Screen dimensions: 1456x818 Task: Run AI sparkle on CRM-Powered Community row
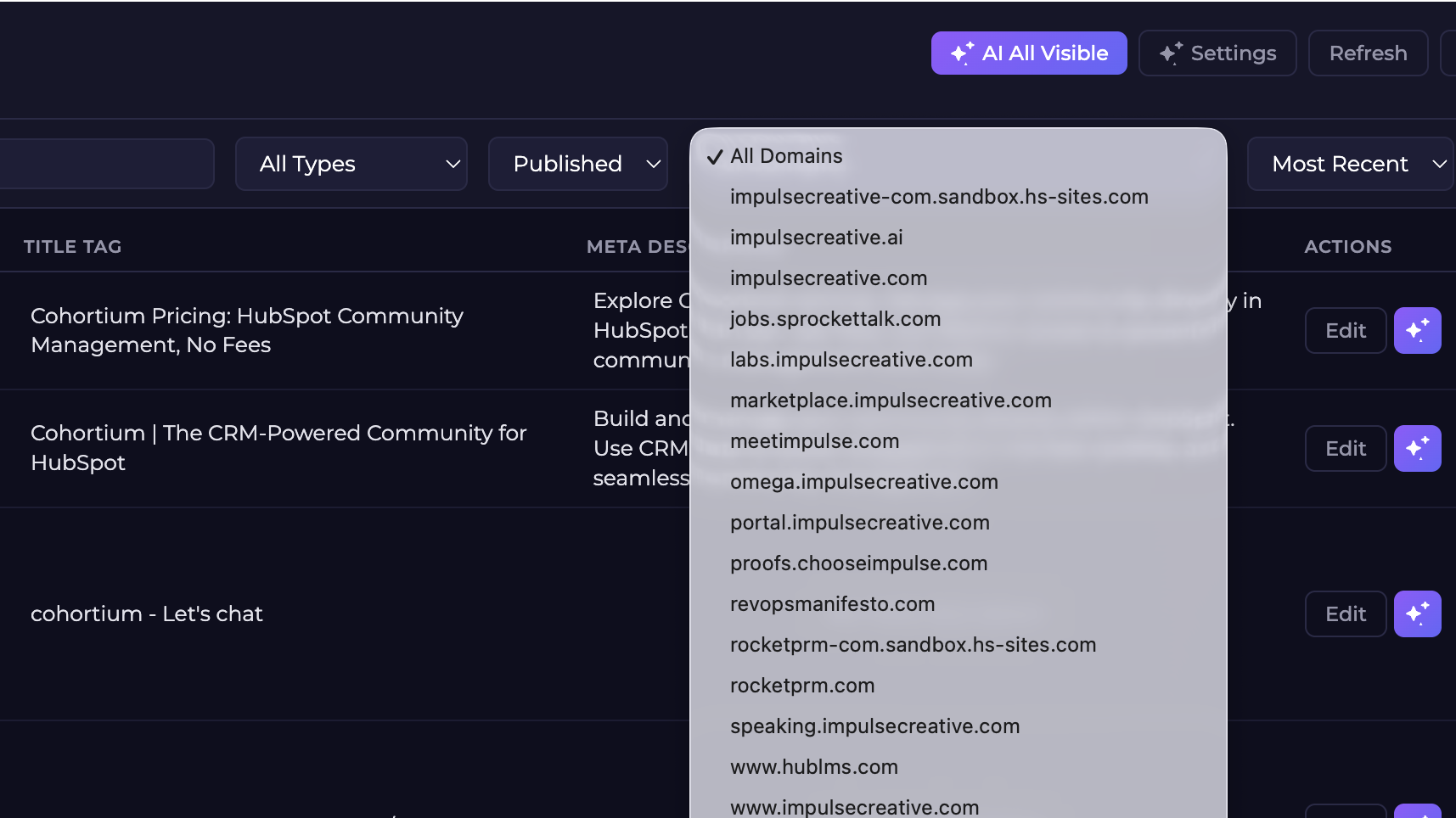pyautogui.click(x=1418, y=449)
